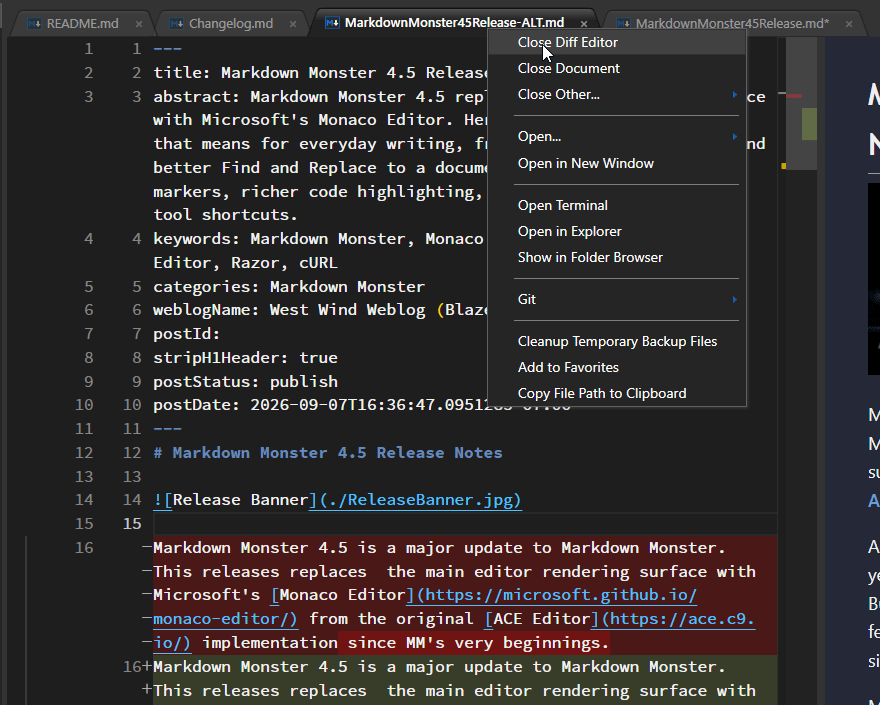Viewport: 880px width, 705px height.
Task: Expand the Git submenu arrow
Action: [x=735, y=299]
